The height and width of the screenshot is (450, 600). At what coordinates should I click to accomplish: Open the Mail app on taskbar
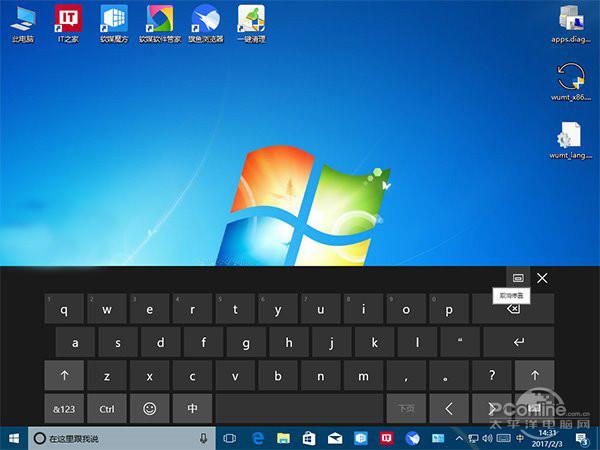coord(335,438)
